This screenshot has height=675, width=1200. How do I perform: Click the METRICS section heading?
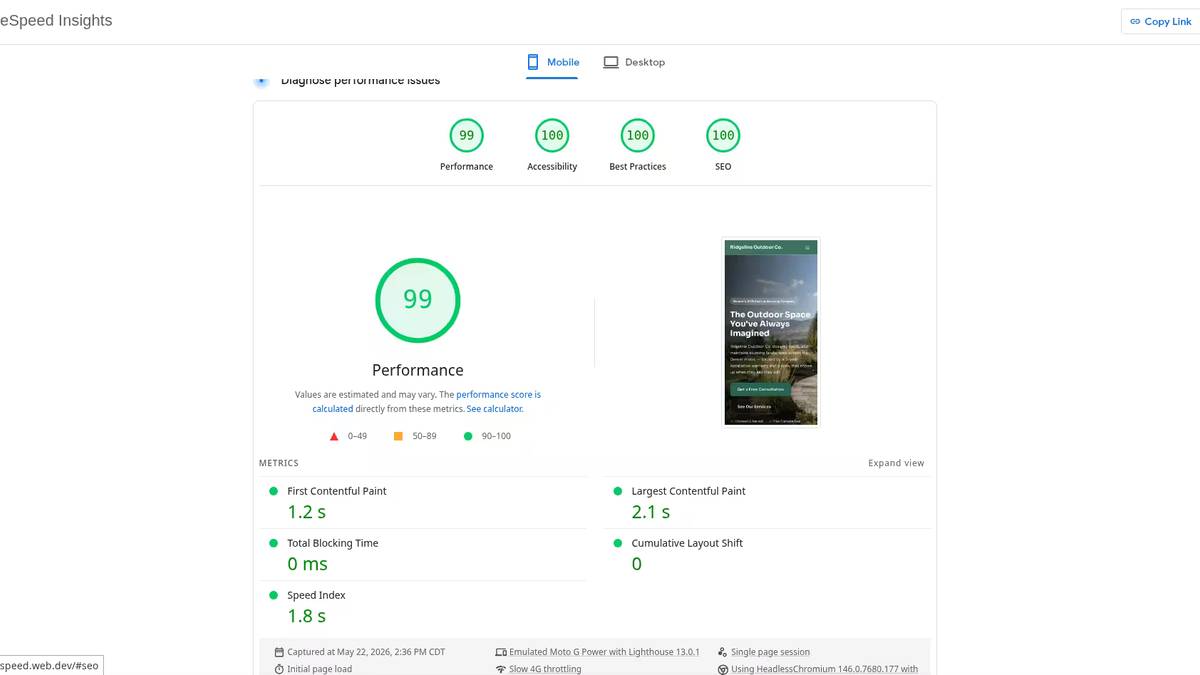point(279,463)
